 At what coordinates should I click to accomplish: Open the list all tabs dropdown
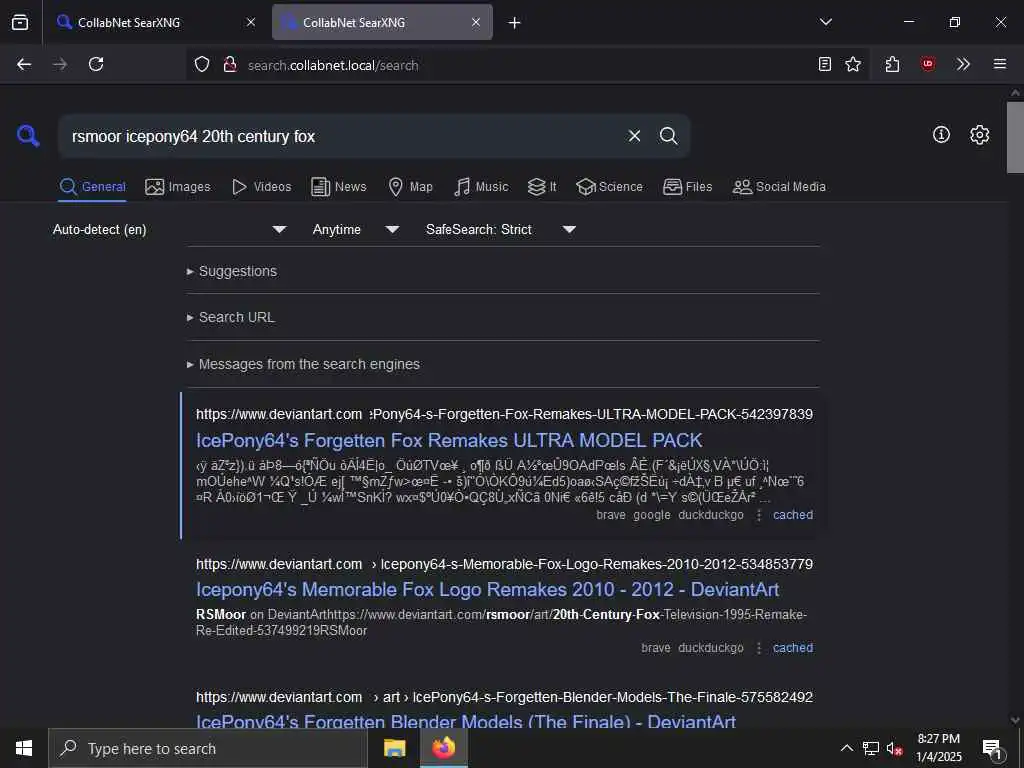tap(826, 22)
